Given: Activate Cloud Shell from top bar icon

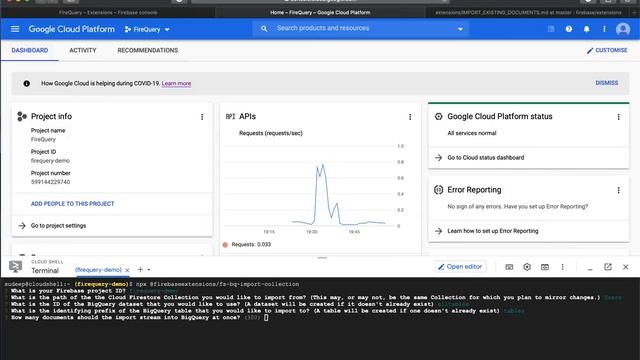Looking at the screenshot, I should click(551, 29).
